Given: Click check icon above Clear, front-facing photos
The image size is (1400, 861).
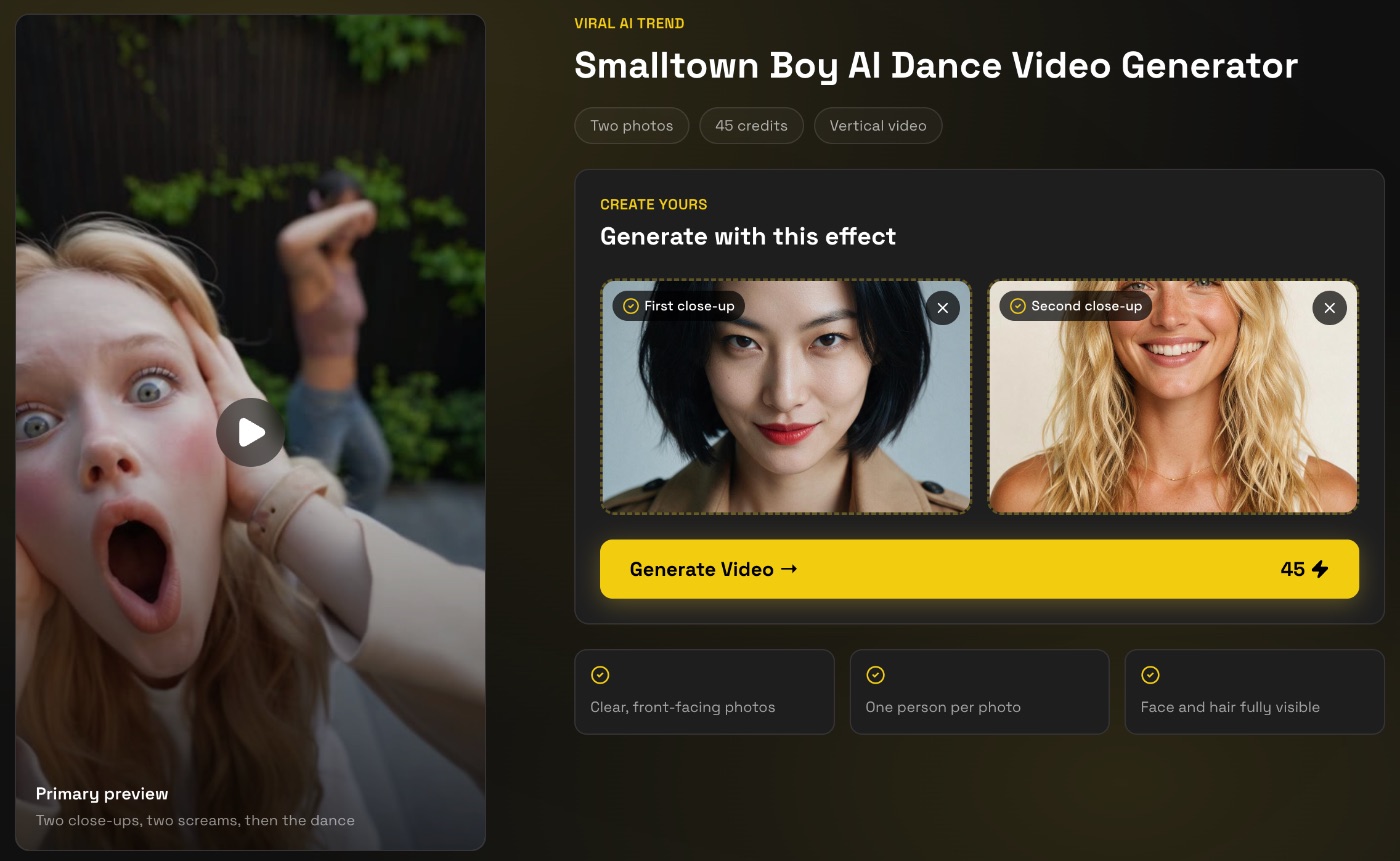Looking at the screenshot, I should [600, 675].
